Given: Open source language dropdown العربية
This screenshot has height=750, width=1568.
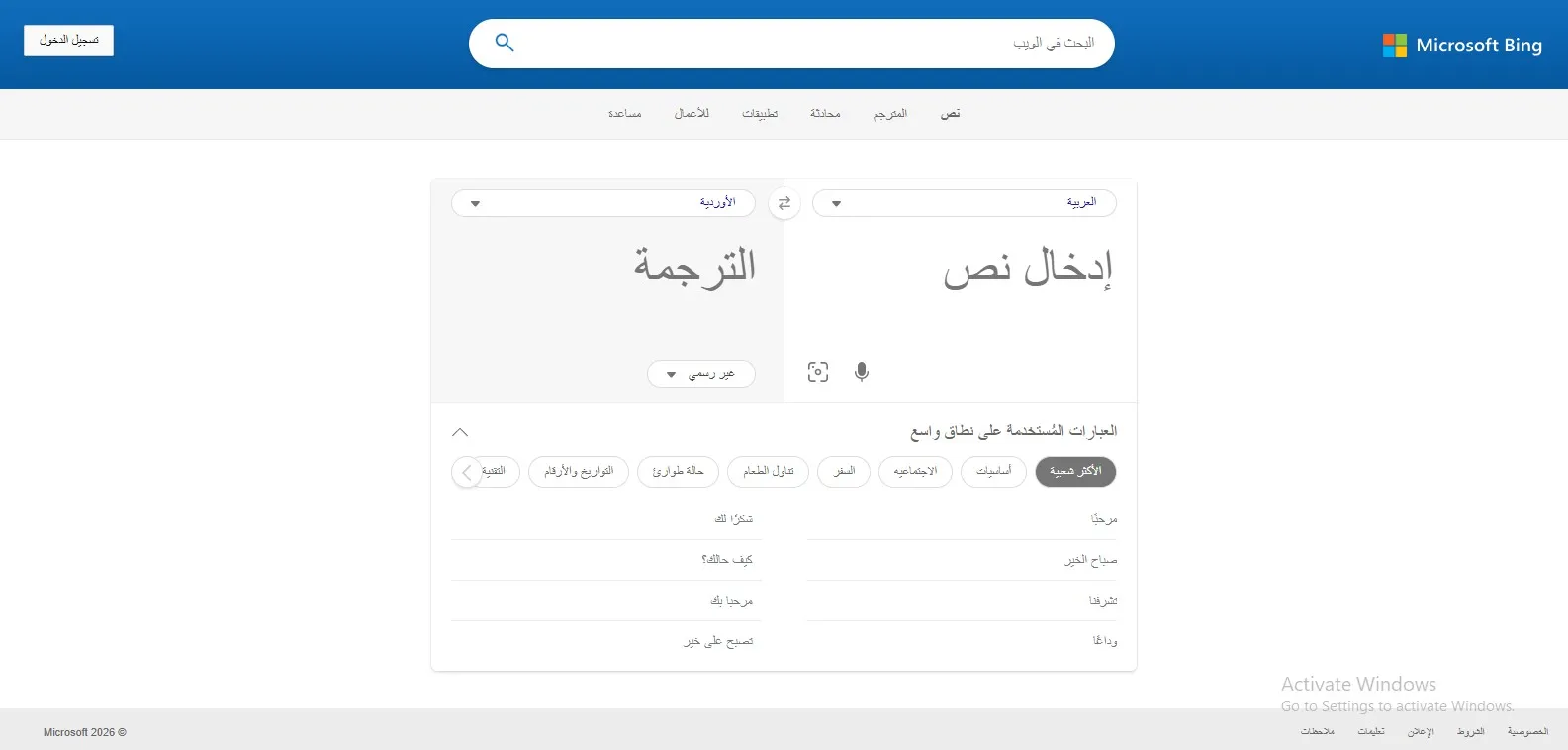Looking at the screenshot, I should click(965, 203).
